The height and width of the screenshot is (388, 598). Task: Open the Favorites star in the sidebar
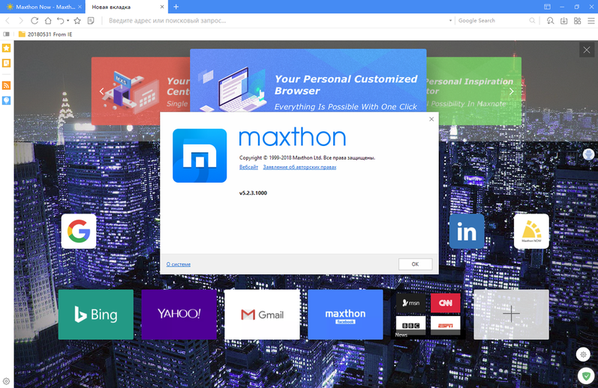pyautogui.click(x=6, y=48)
